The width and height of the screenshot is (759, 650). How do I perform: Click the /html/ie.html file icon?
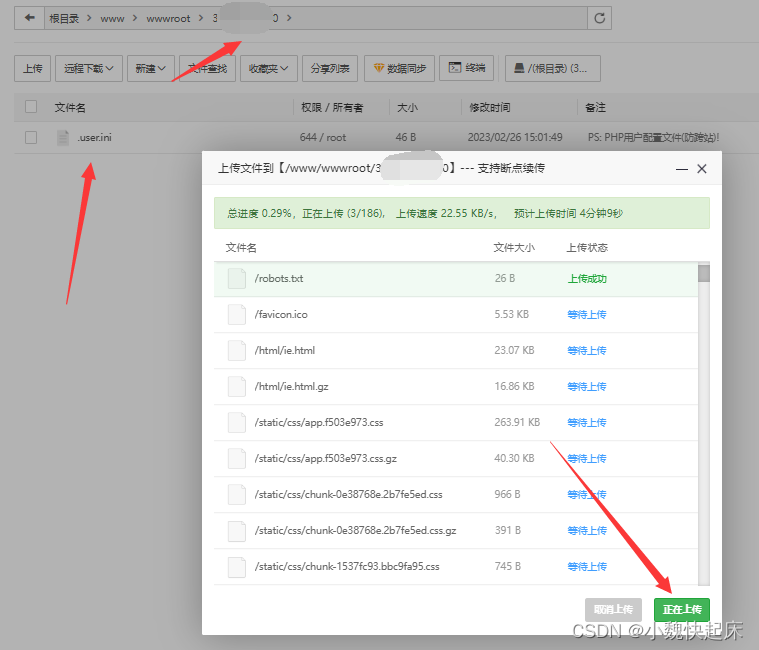237,350
